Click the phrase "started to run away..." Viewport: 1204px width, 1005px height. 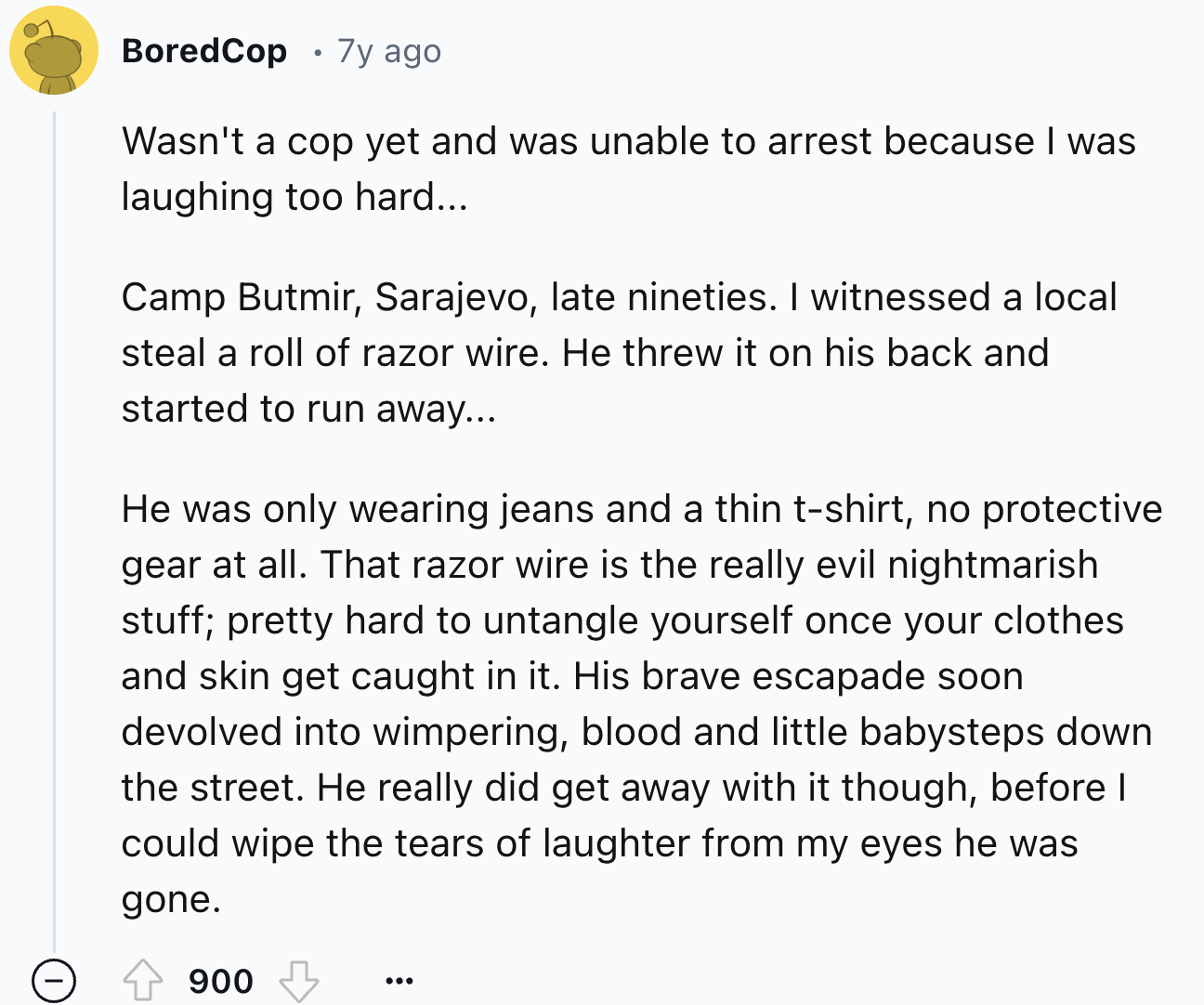308,409
